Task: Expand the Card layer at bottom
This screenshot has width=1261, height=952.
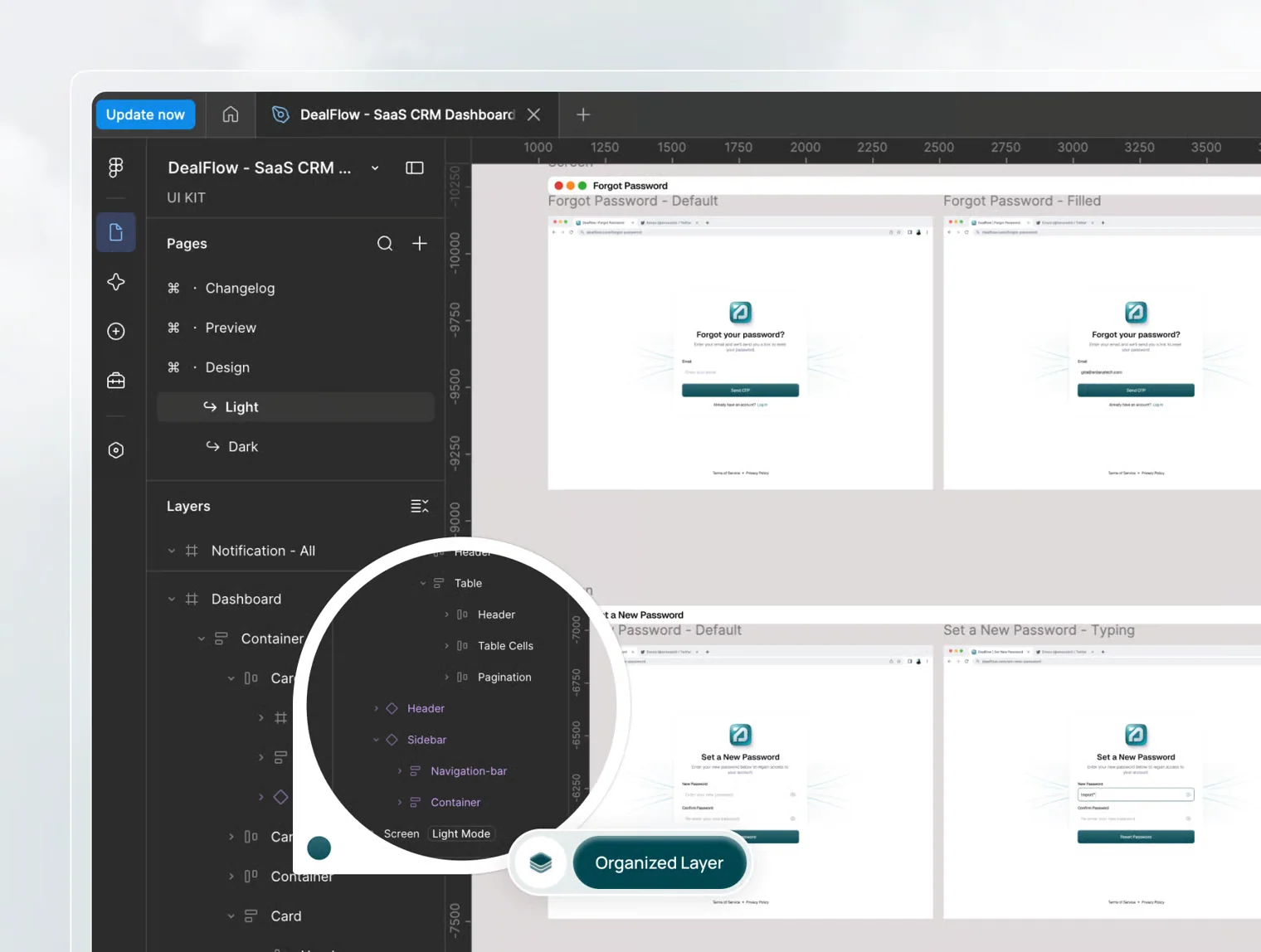Action: coord(231,916)
